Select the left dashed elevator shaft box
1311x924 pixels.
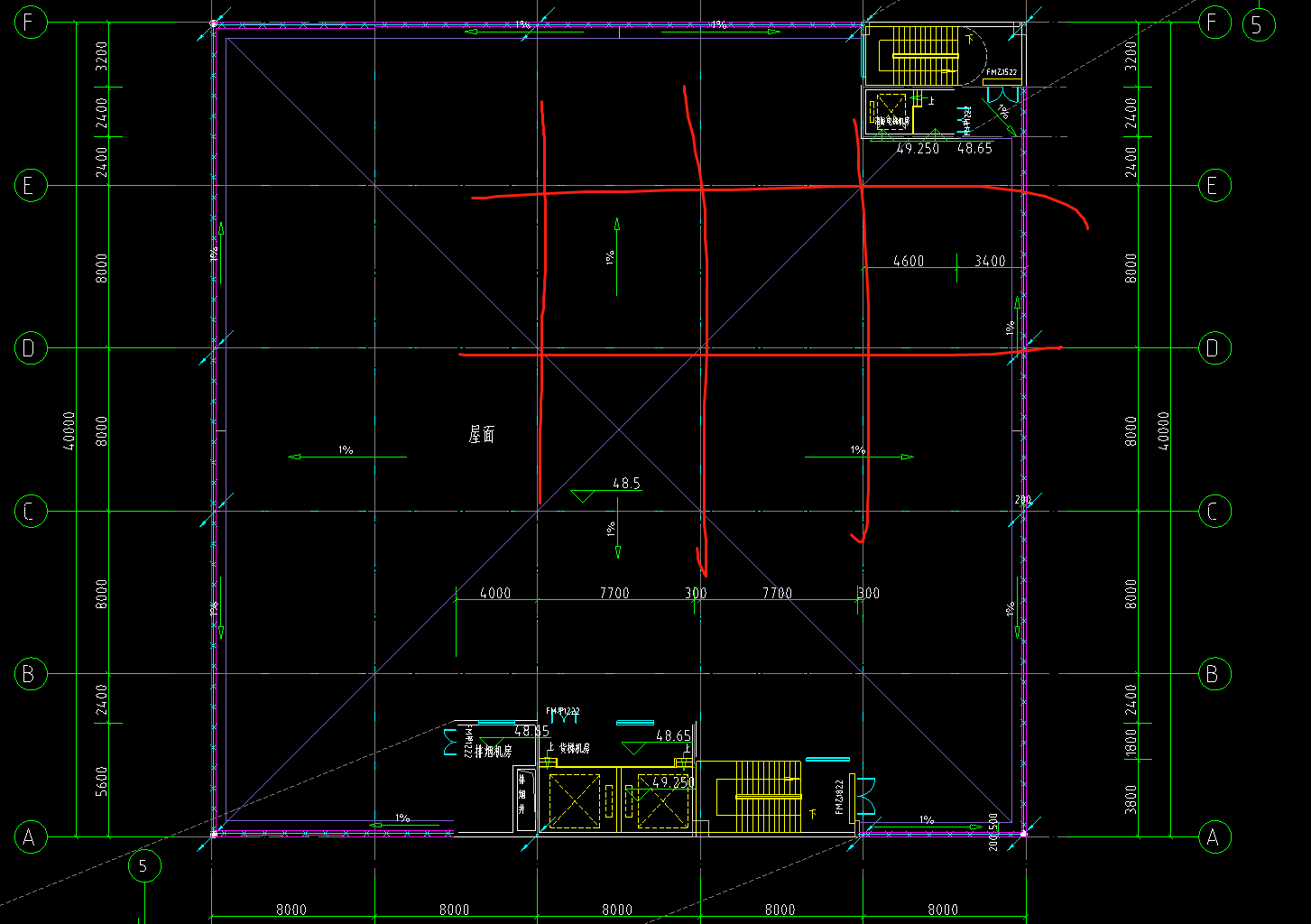click(573, 800)
